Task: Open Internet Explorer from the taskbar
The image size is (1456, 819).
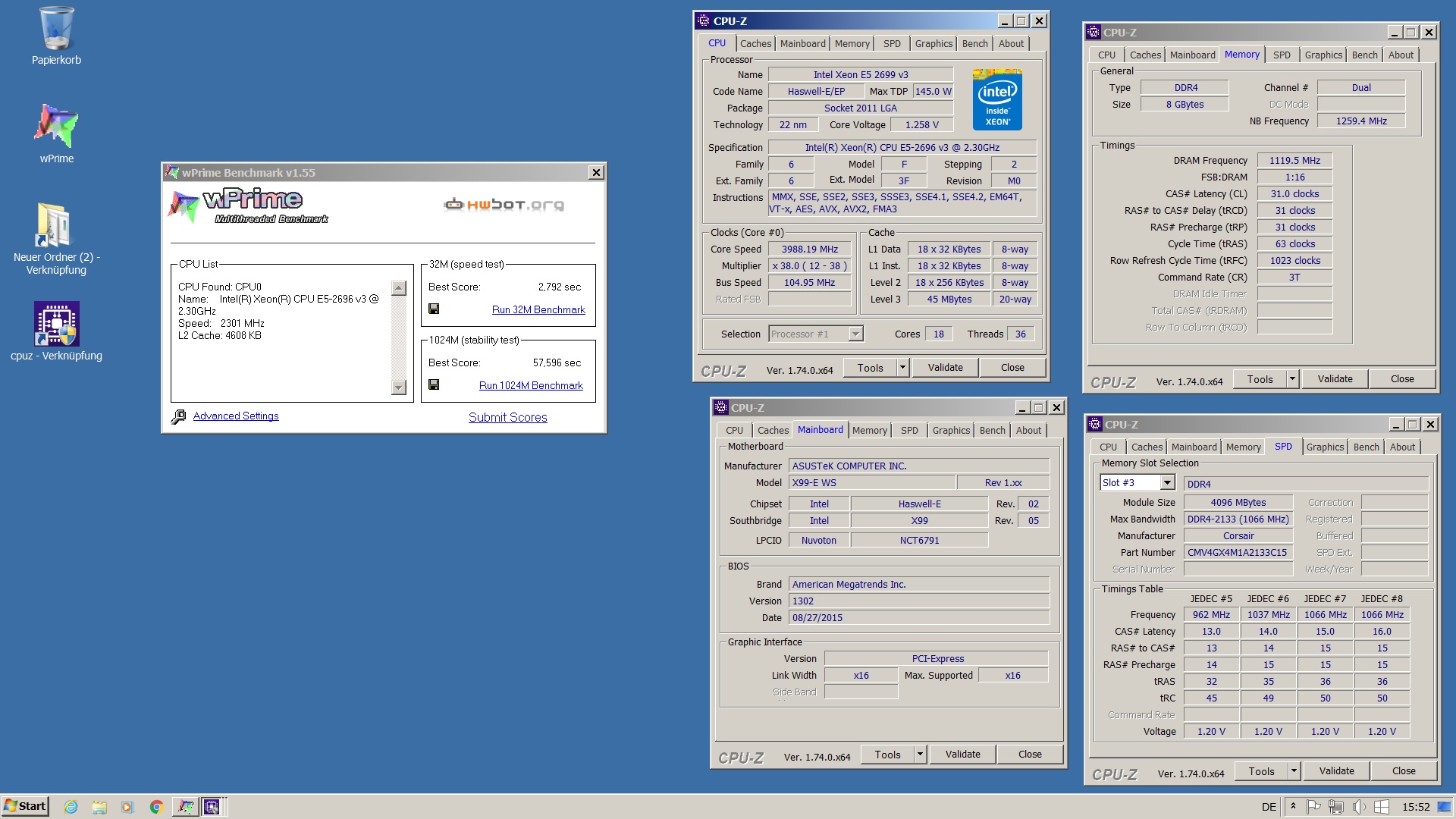Action: point(71,807)
